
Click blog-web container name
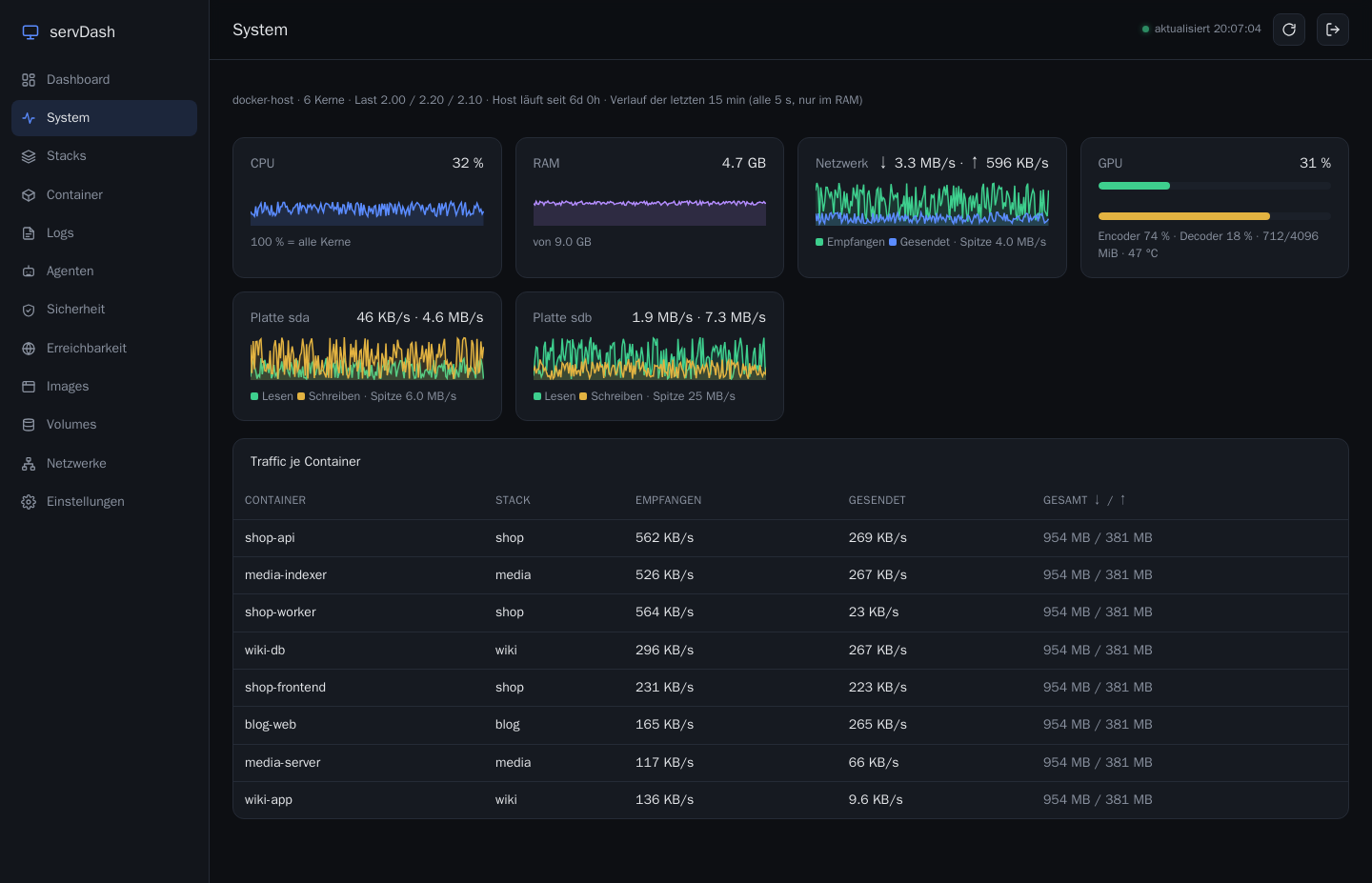271,725
